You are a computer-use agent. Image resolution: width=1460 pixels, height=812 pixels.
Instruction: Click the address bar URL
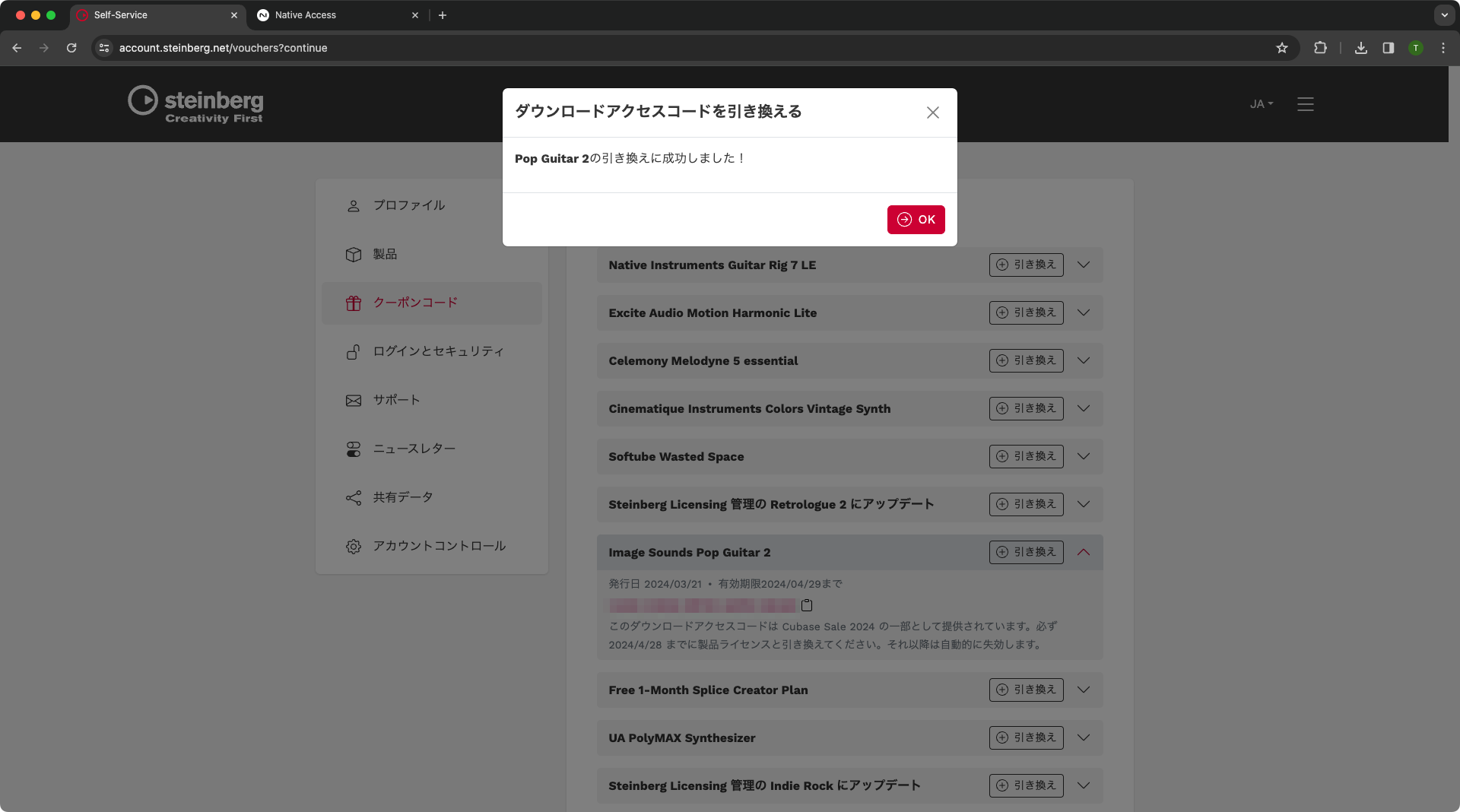pyautogui.click(x=224, y=48)
